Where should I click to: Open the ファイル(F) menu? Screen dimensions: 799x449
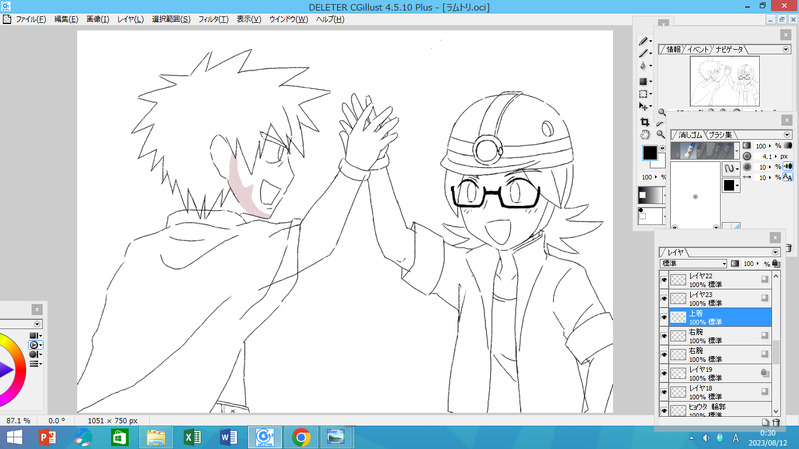[x=31, y=19]
